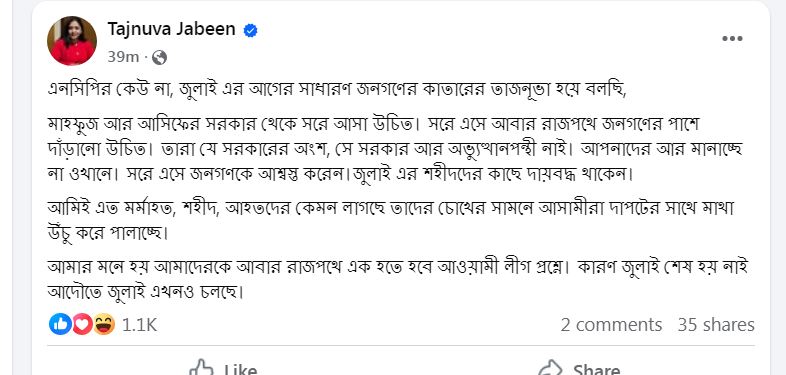Image resolution: width=786 pixels, height=375 pixels.
Task: Share the post using Share button
Action: click(x=579, y=368)
